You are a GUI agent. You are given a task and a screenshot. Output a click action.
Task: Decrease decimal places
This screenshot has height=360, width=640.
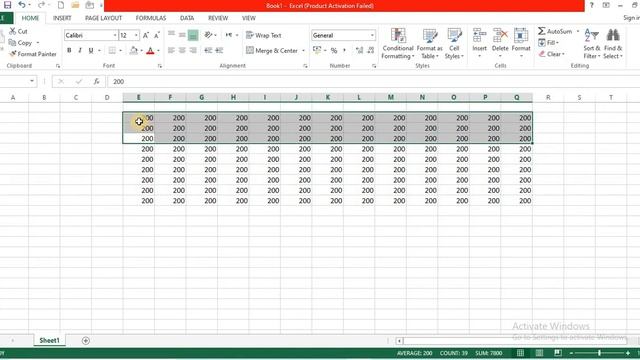[371, 50]
